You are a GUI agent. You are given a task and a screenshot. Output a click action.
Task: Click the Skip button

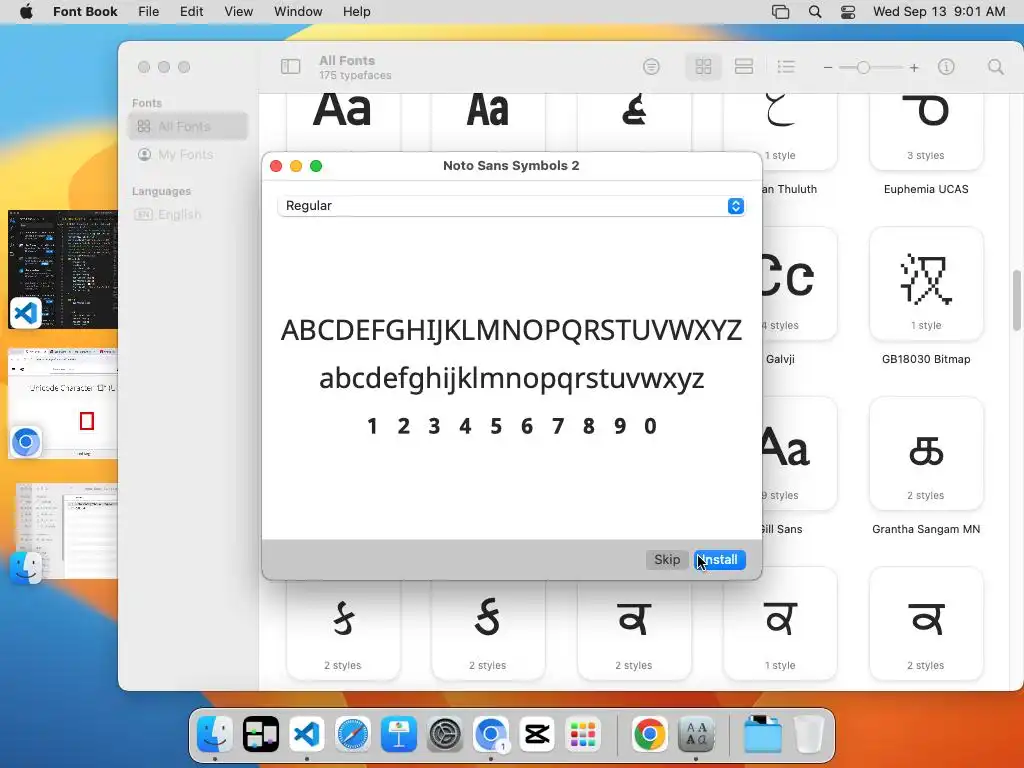point(667,560)
